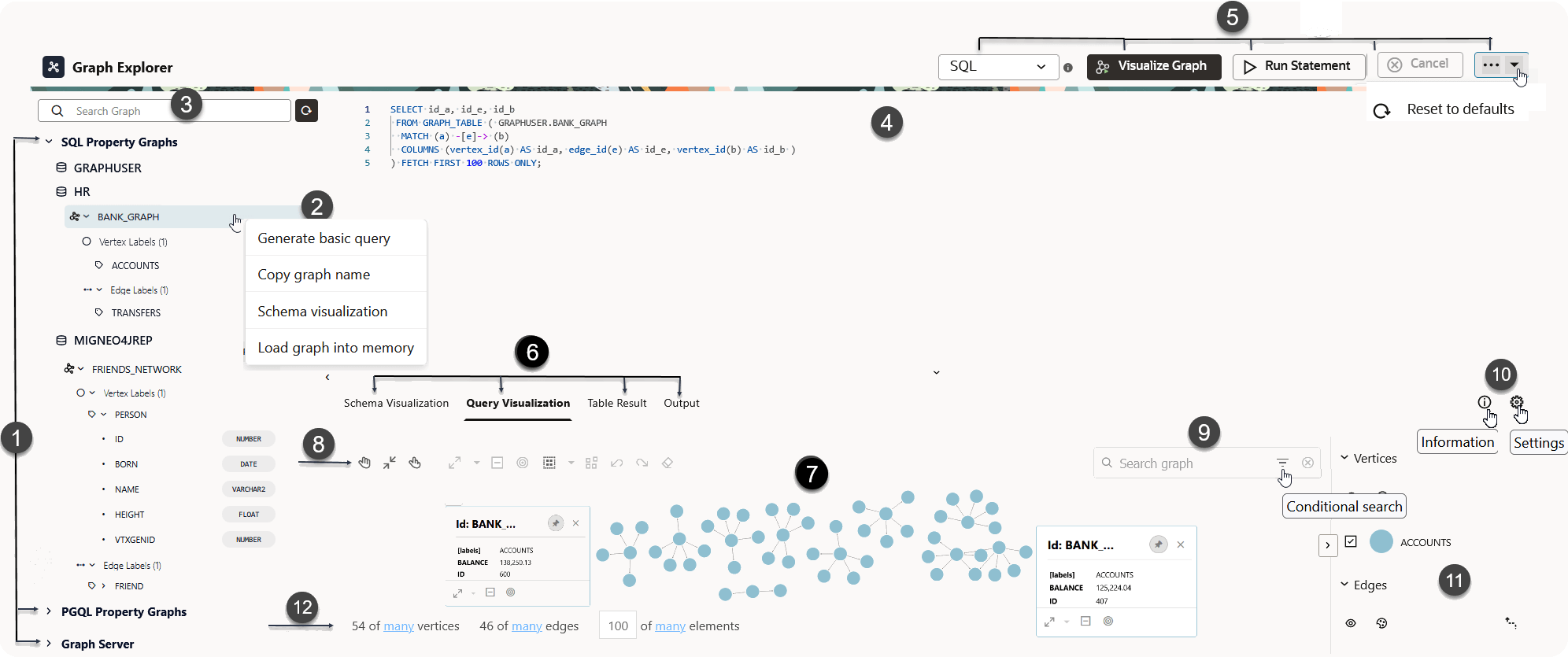
Task: Open the Settings gear icon above legend panel
Action: point(1517,402)
